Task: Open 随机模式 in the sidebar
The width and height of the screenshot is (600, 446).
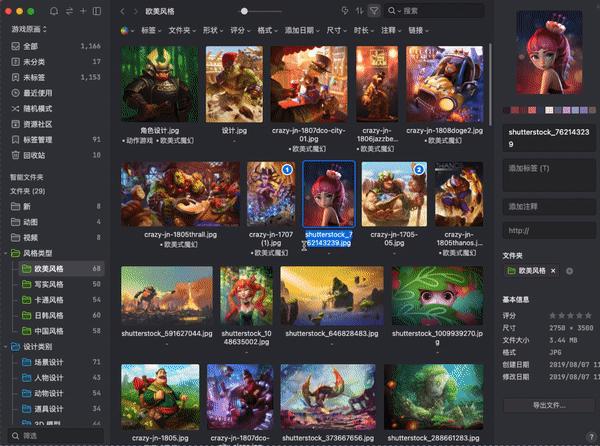Action: [x=56, y=109]
